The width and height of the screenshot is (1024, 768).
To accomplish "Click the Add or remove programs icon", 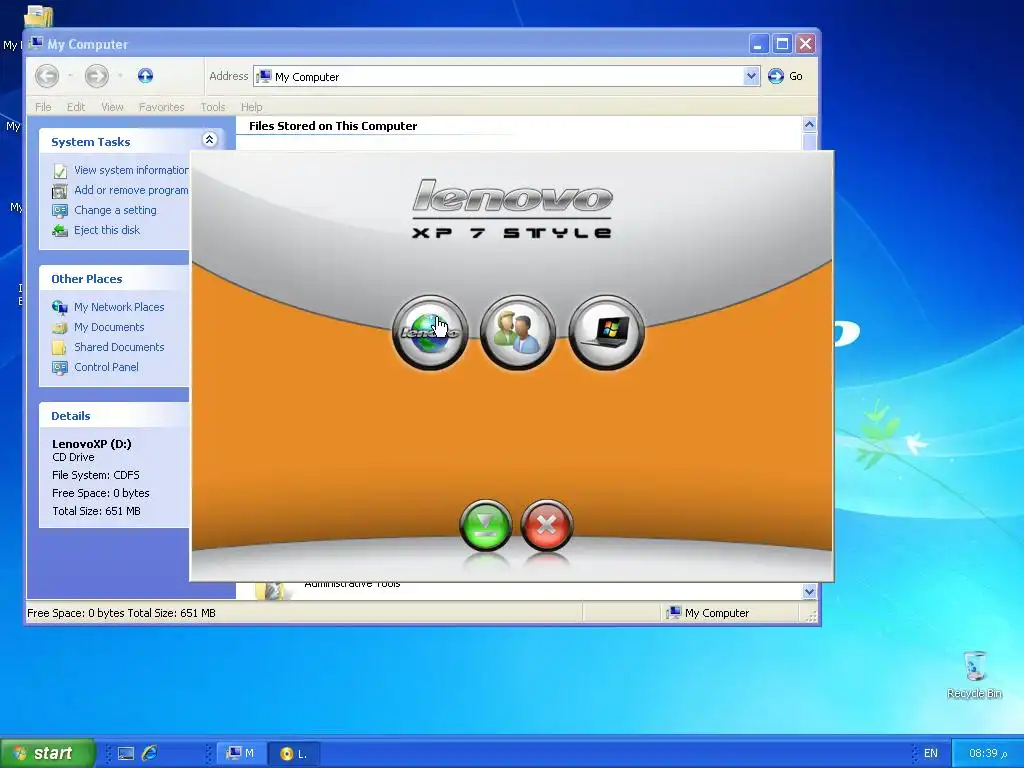I will (x=60, y=191).
